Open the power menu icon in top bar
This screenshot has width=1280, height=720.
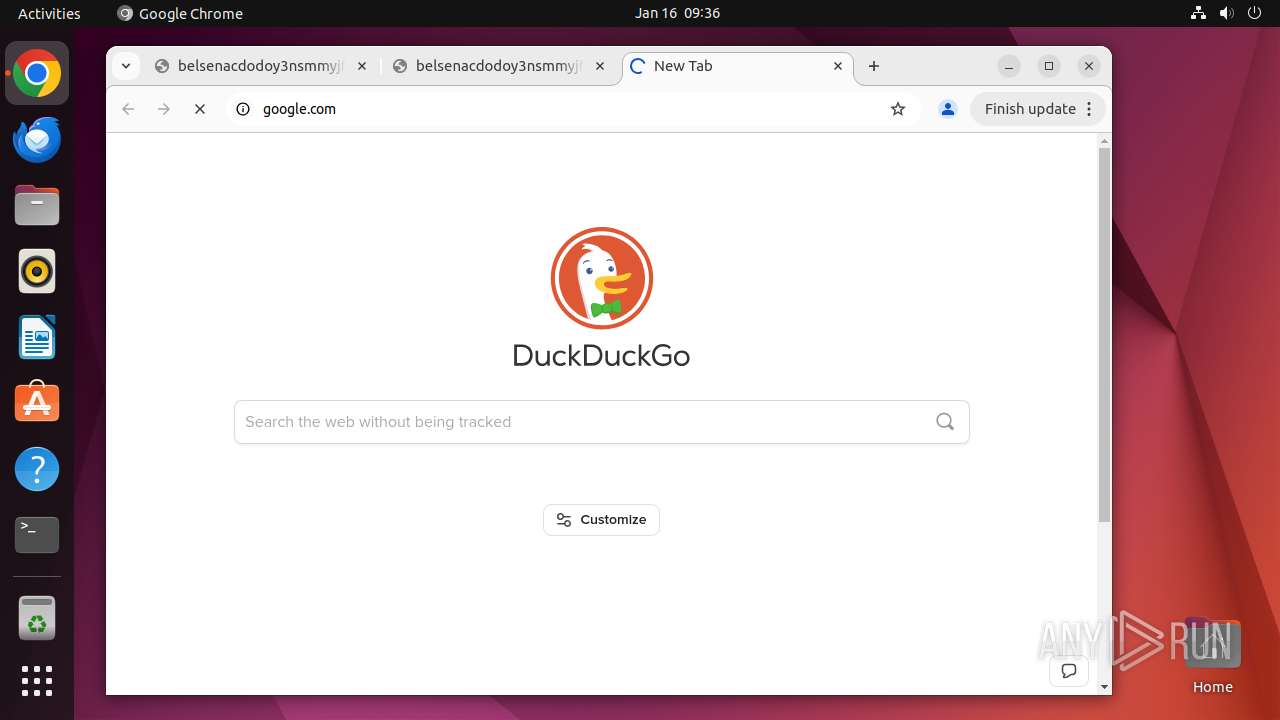click(x=1255, y=13)
